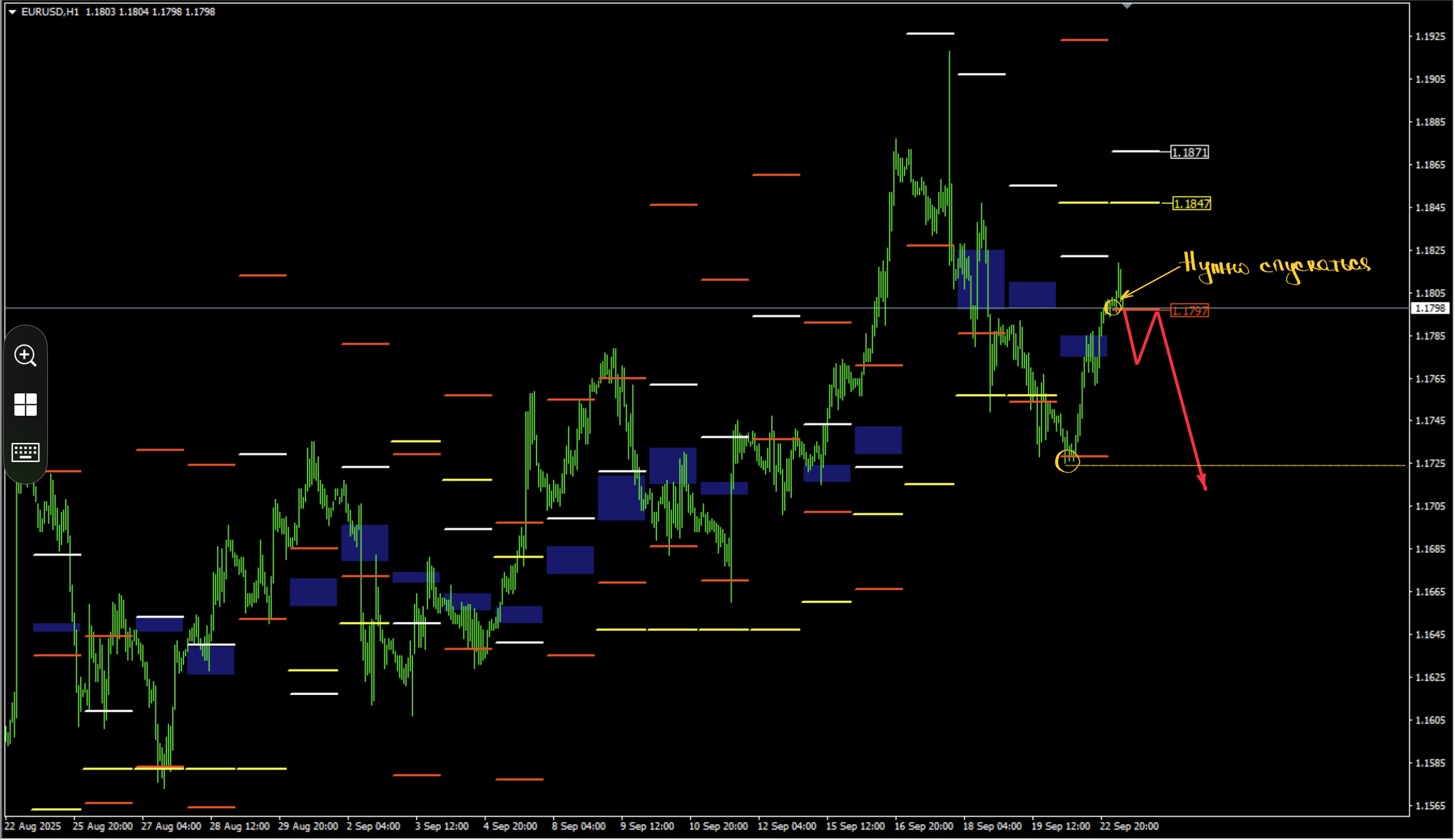
Task: Select the 1.1871 white price label
Action: [1189, 152]
